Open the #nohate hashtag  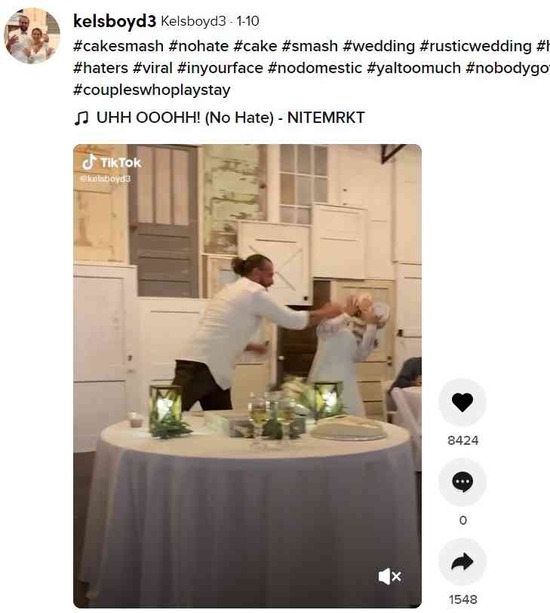[x=199, y=46]
